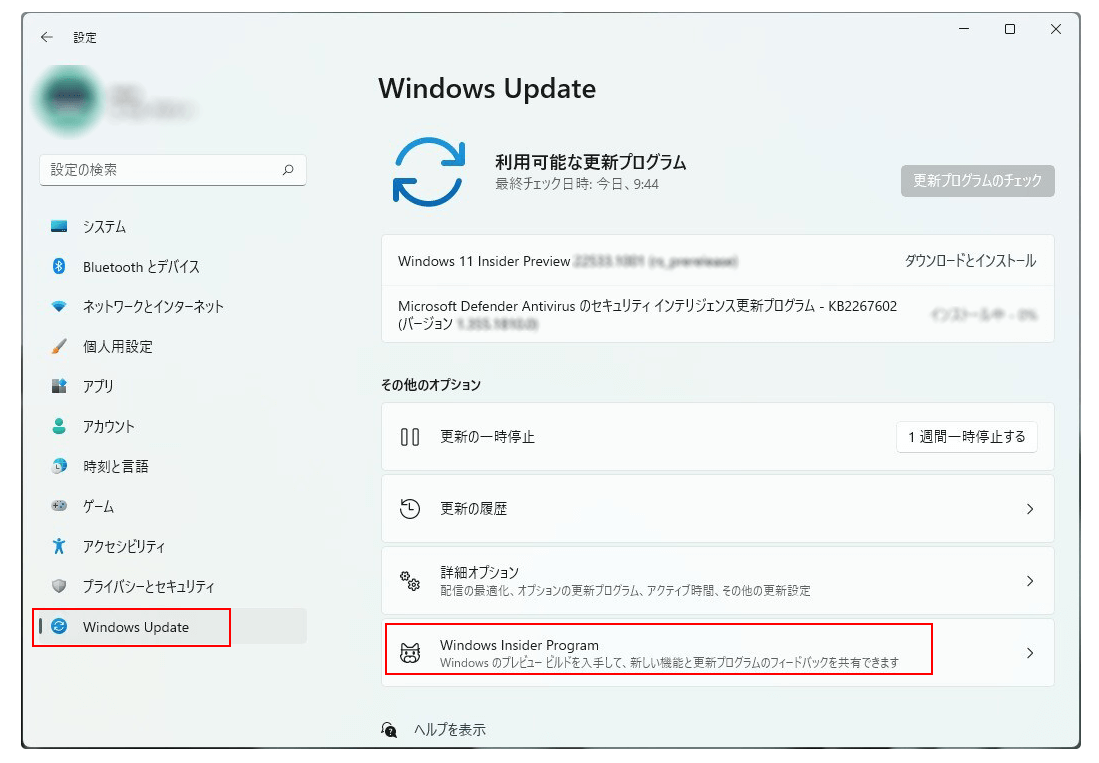Expand 詳細オプション with its right chevron
The image size is (1099, 763).
click(1030, 581)
